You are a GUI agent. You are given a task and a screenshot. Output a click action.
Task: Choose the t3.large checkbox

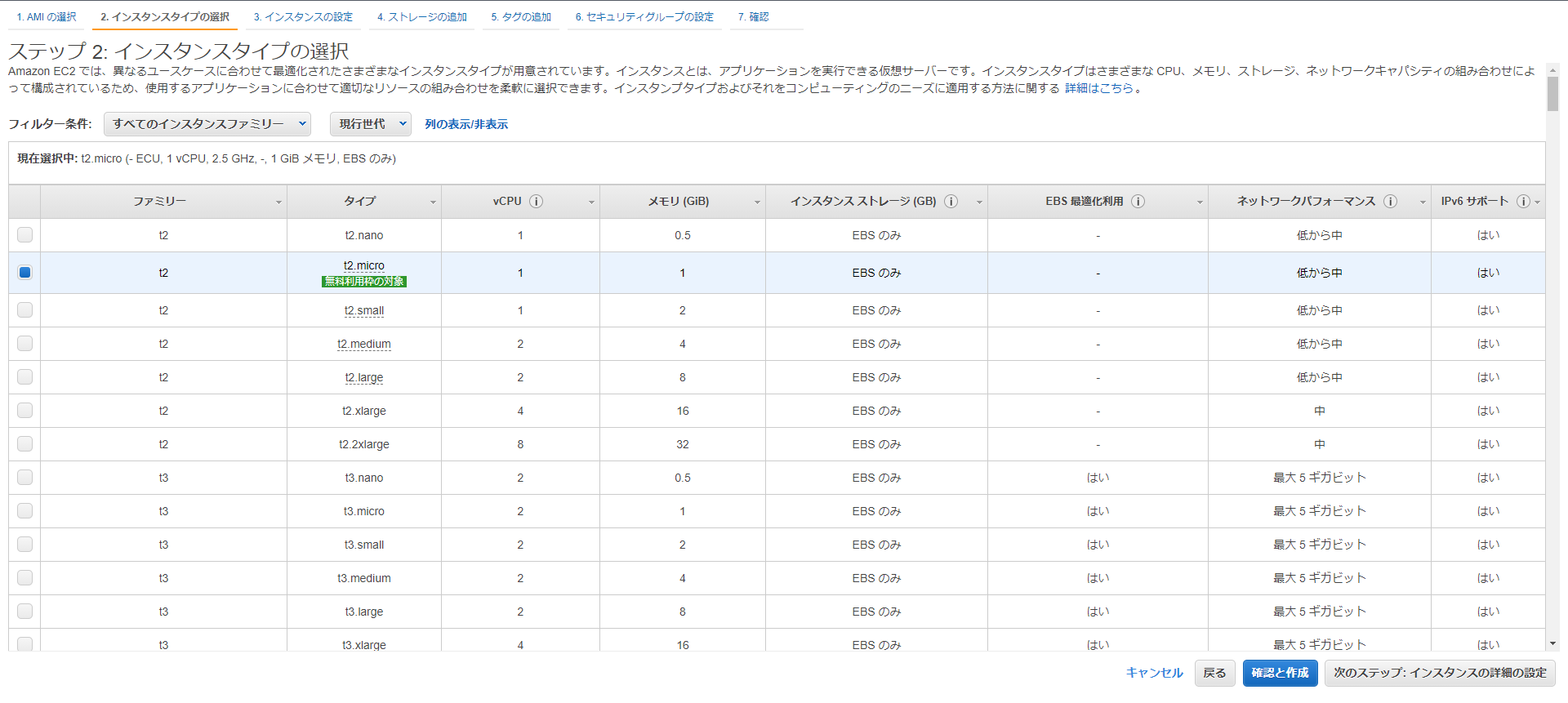pos(25,612)
